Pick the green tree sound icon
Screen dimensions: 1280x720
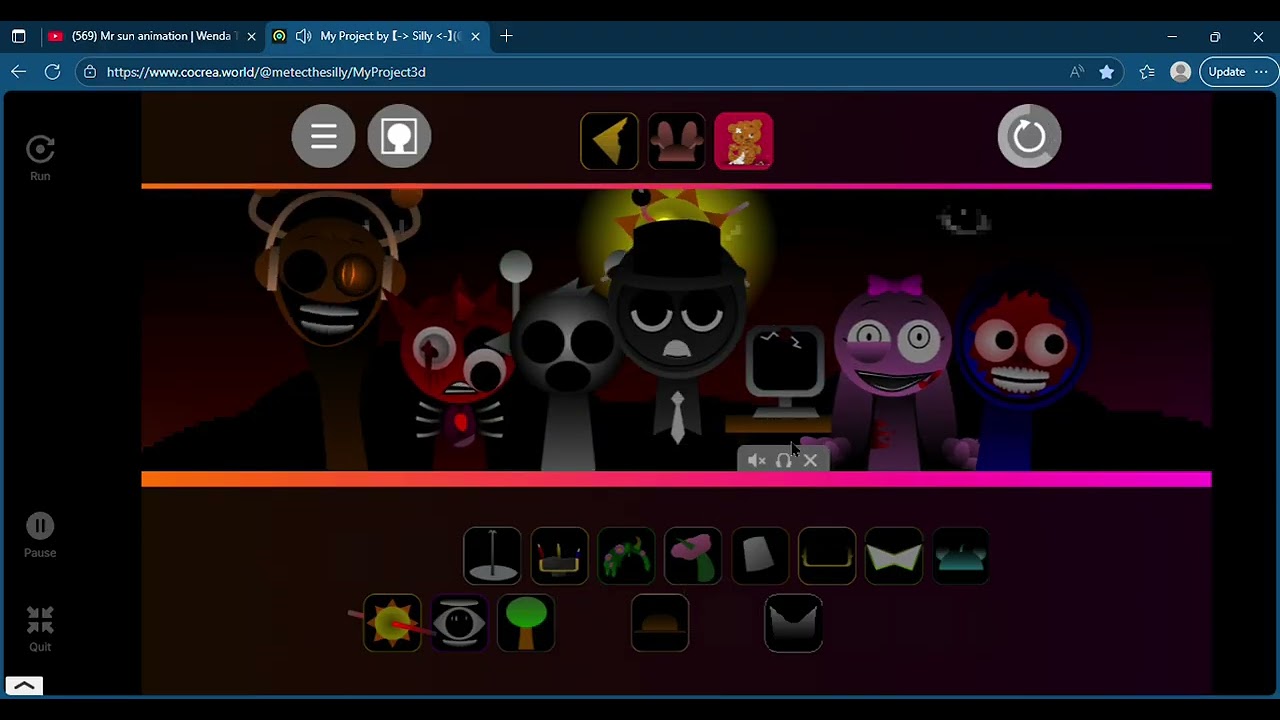coord(526,623)
